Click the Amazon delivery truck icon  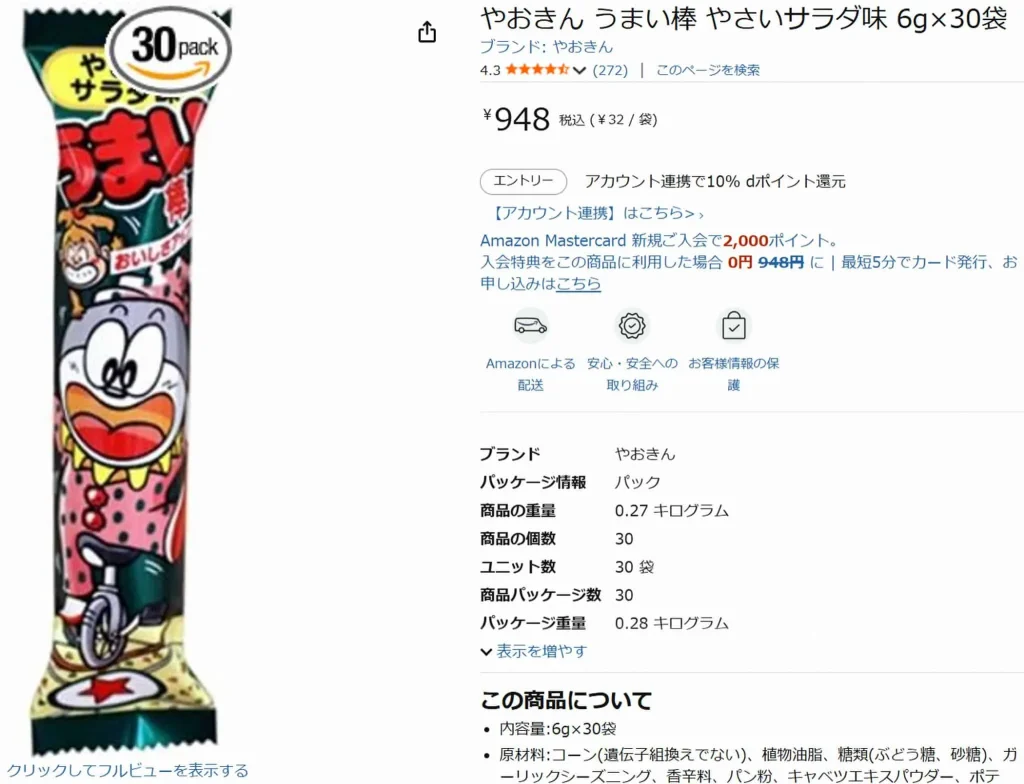point(530,325)
